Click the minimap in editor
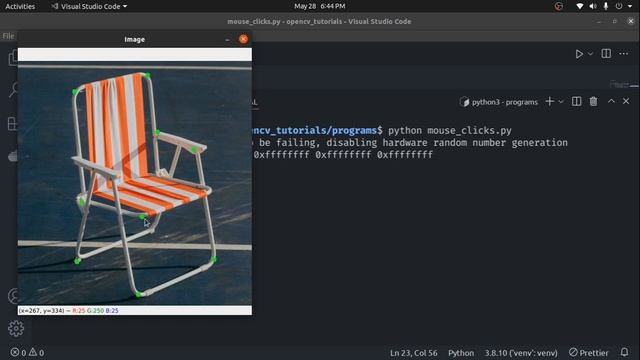The height and width of the screenshot is (360, 640). [624, 85]
